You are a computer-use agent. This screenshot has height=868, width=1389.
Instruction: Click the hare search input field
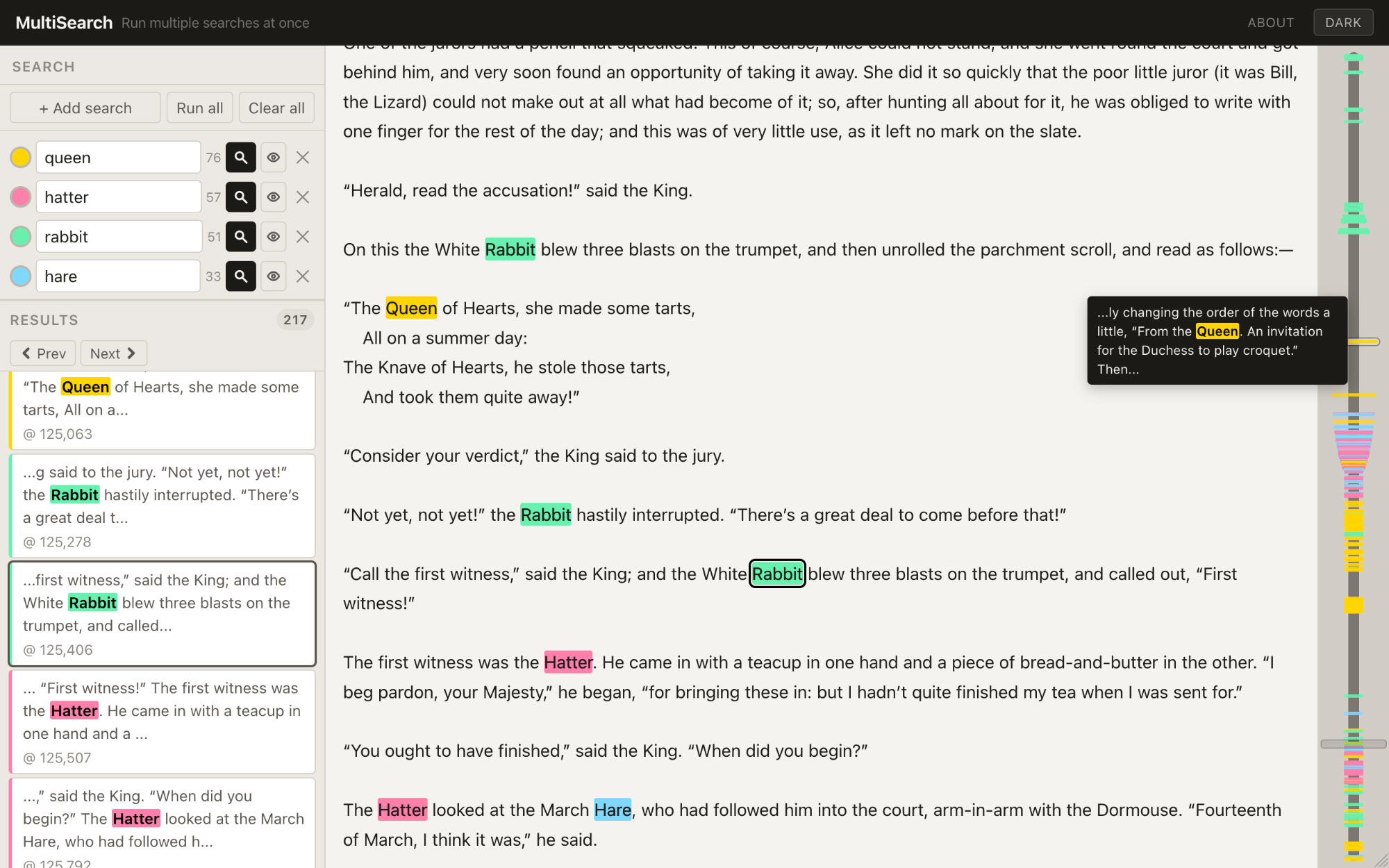pyautogui.click(x=118, y=276)
